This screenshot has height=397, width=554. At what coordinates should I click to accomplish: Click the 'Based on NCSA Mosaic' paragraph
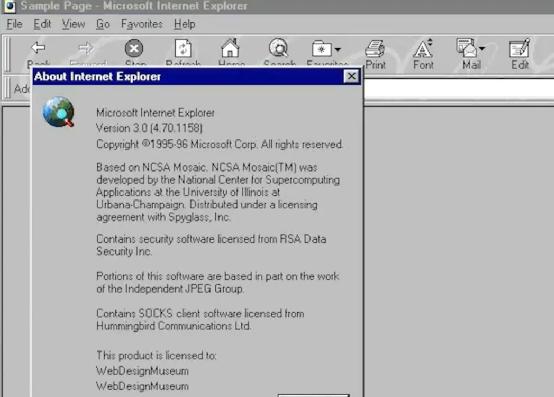pos(218,192)
